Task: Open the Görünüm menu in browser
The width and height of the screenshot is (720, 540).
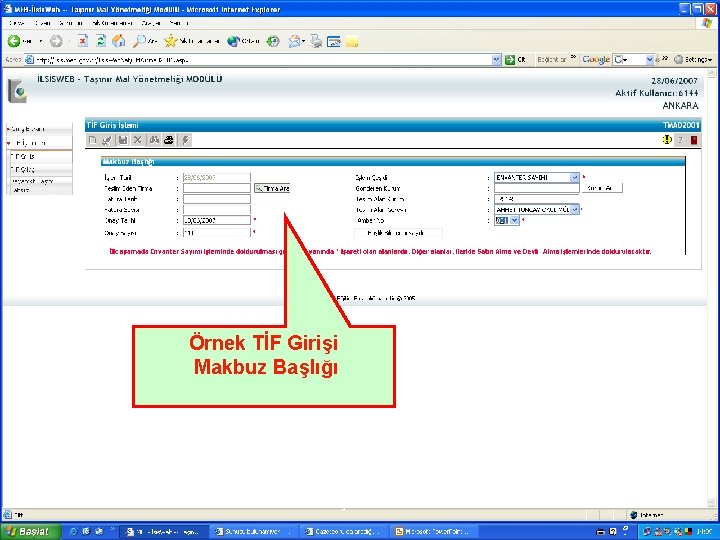Action: tap(71, 23)
